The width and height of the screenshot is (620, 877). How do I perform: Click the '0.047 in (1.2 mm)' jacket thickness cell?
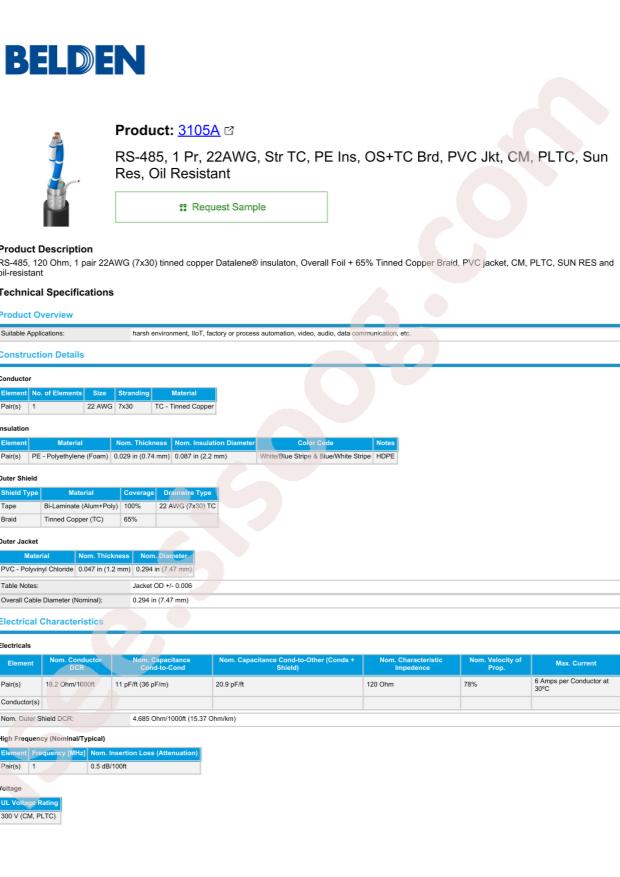coord(104,569)
